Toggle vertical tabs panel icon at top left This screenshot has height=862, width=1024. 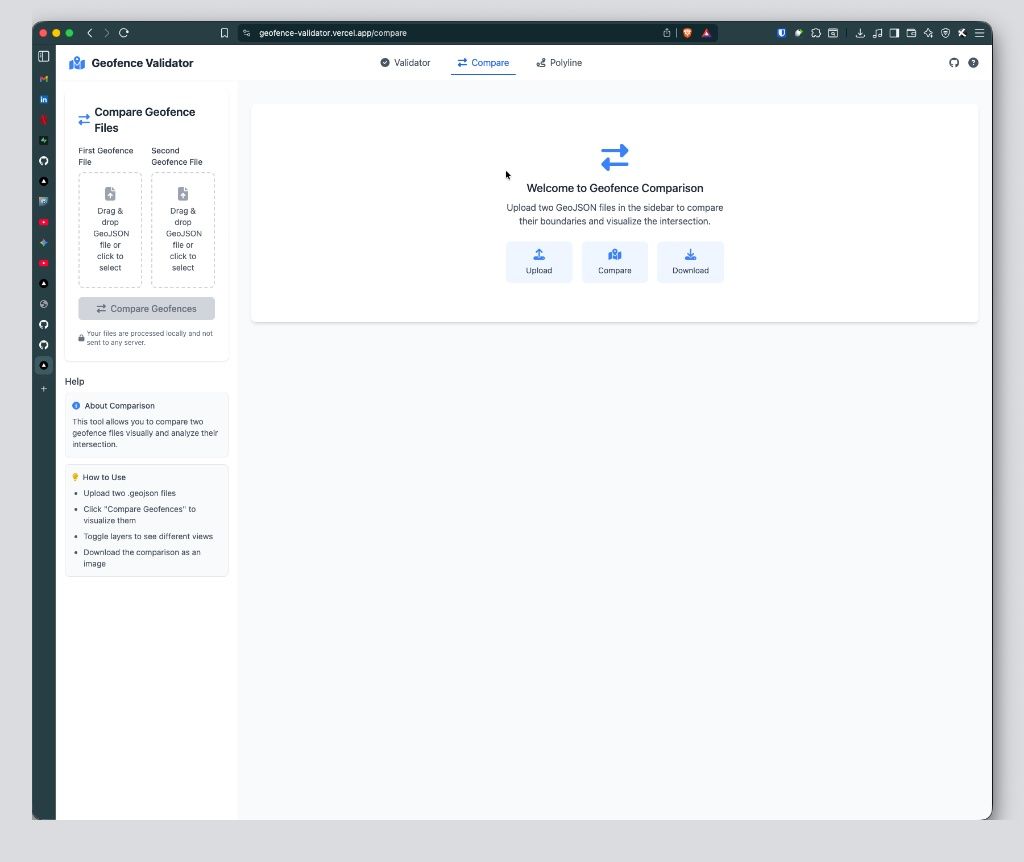pyautogui.click(x=44, y=56)
